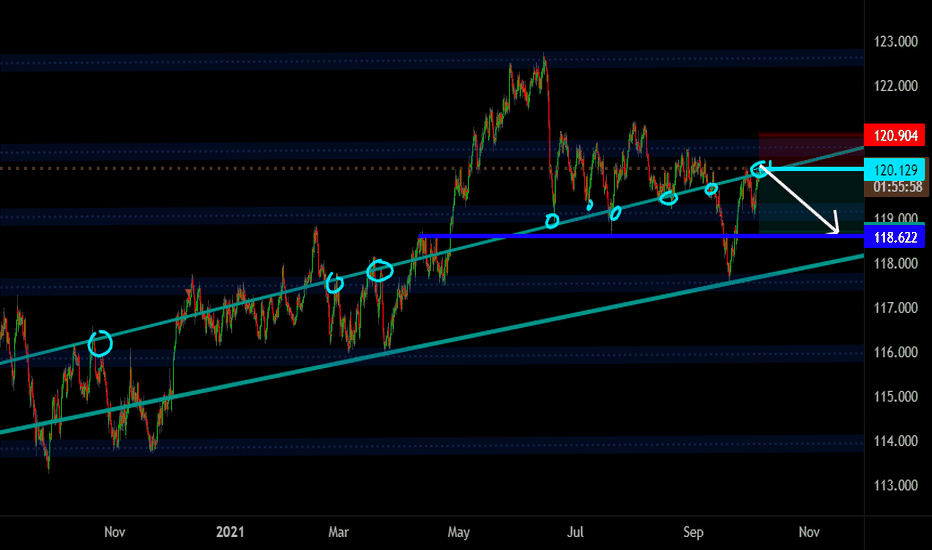The image size is (932, 550).
Task: Click the Sep label on time axis
Action: [693, 532]
